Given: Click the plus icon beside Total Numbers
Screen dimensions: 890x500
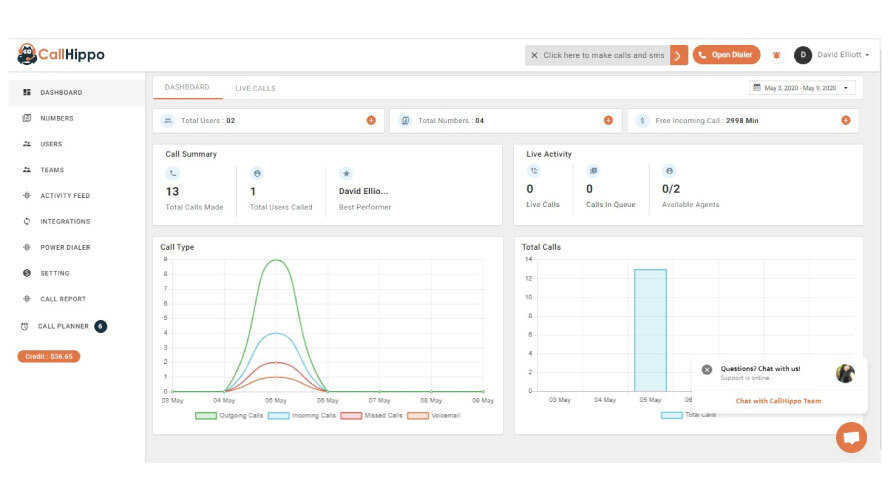Looking at the screenshot, I should 608,120.
